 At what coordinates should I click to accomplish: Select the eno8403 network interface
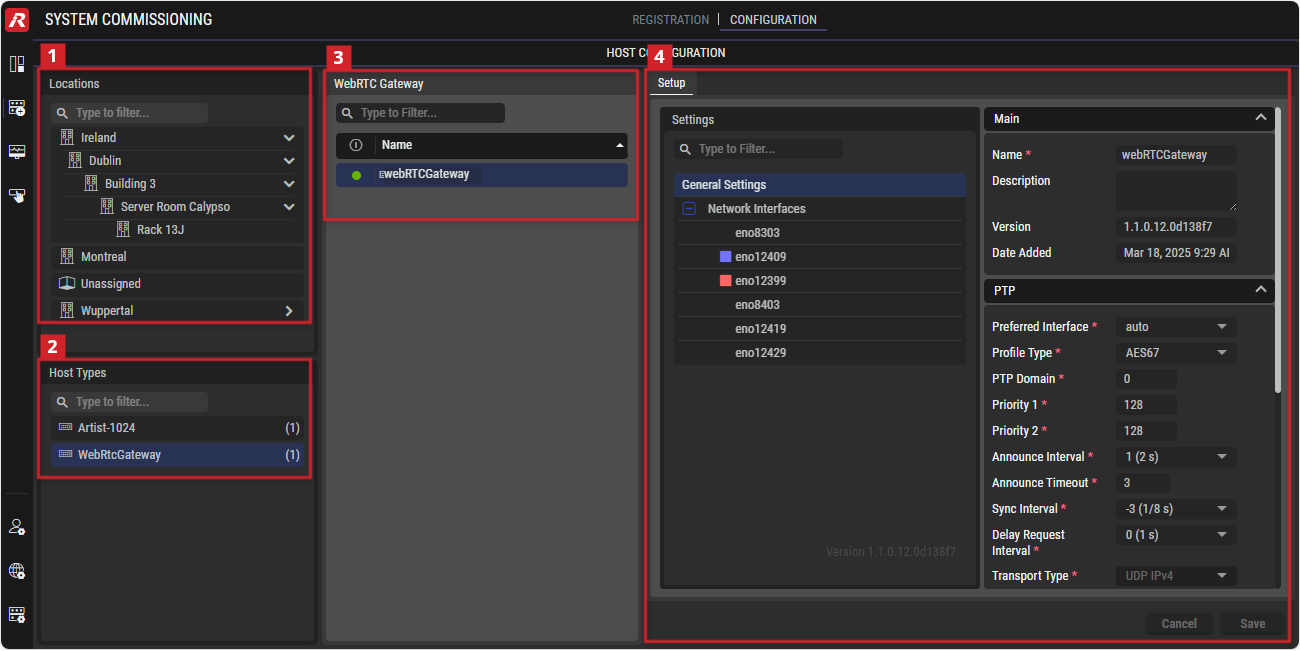(x=820, y=305)
